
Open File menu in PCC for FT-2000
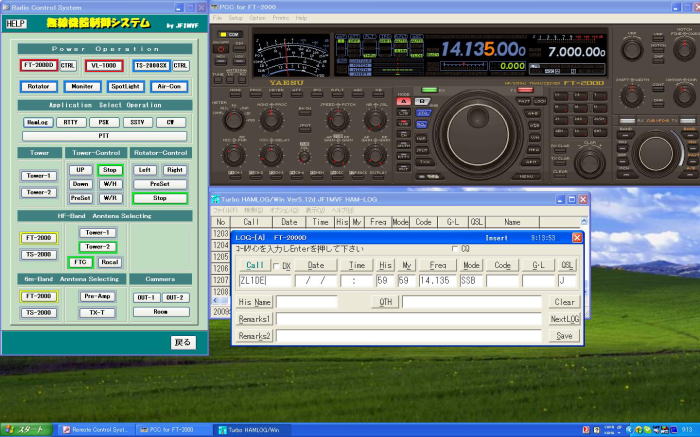[217, 18]
